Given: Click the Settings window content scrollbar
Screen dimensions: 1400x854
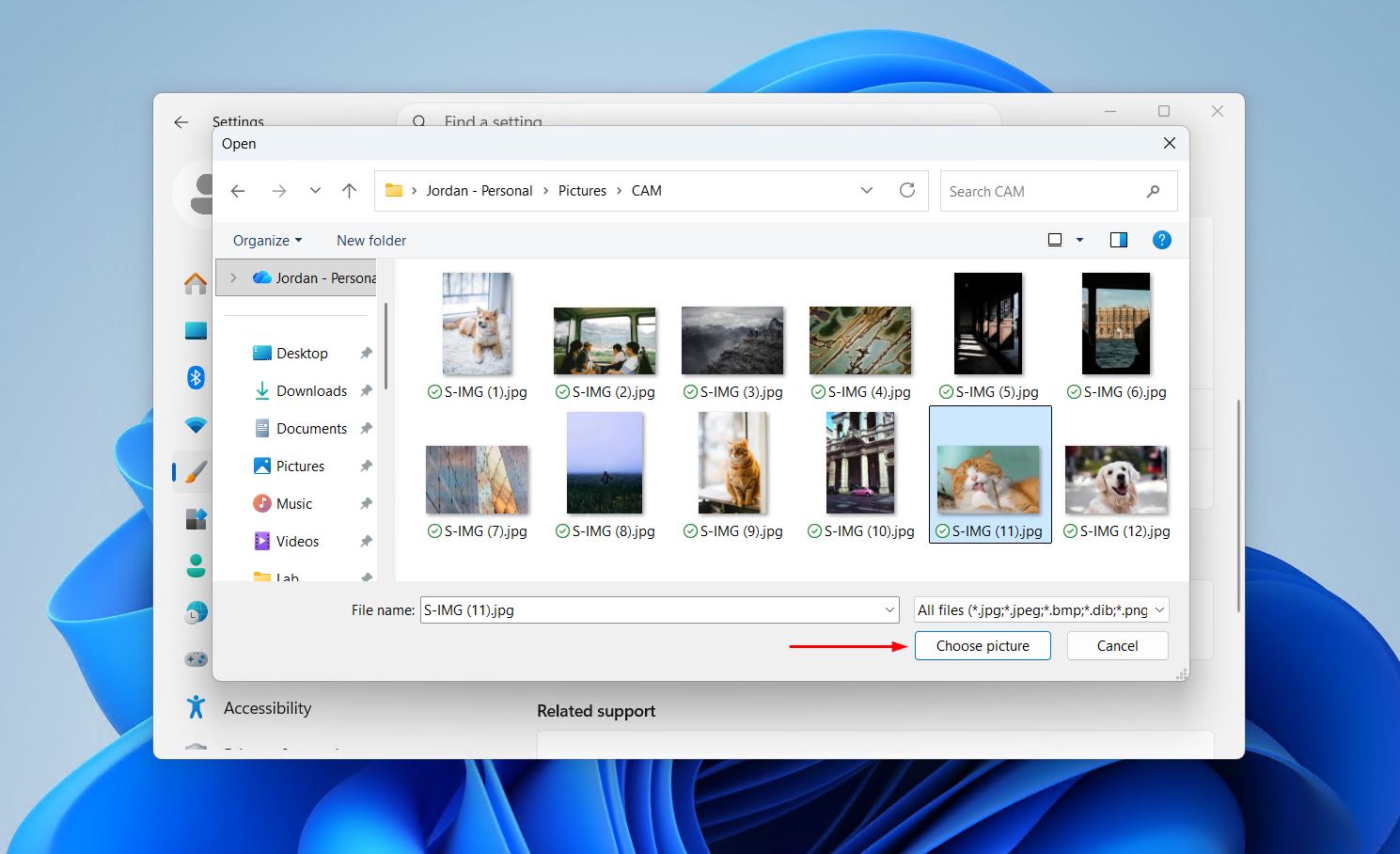Looking at the screenshot, I should click(1238, 505).
